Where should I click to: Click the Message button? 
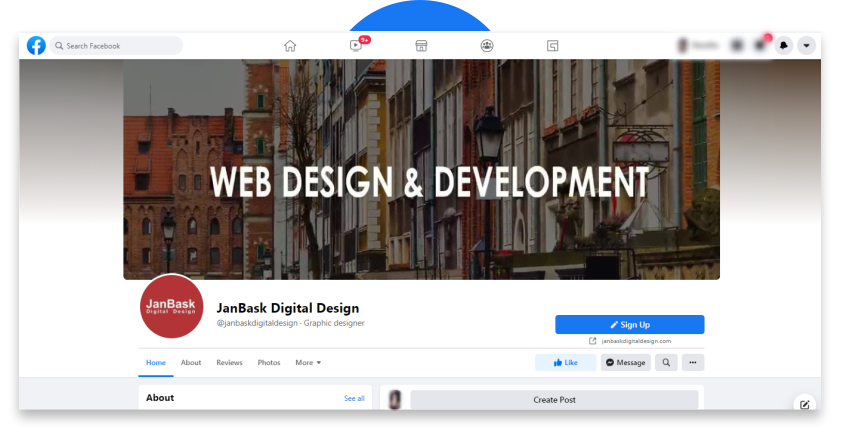click(x=625, y=362)
